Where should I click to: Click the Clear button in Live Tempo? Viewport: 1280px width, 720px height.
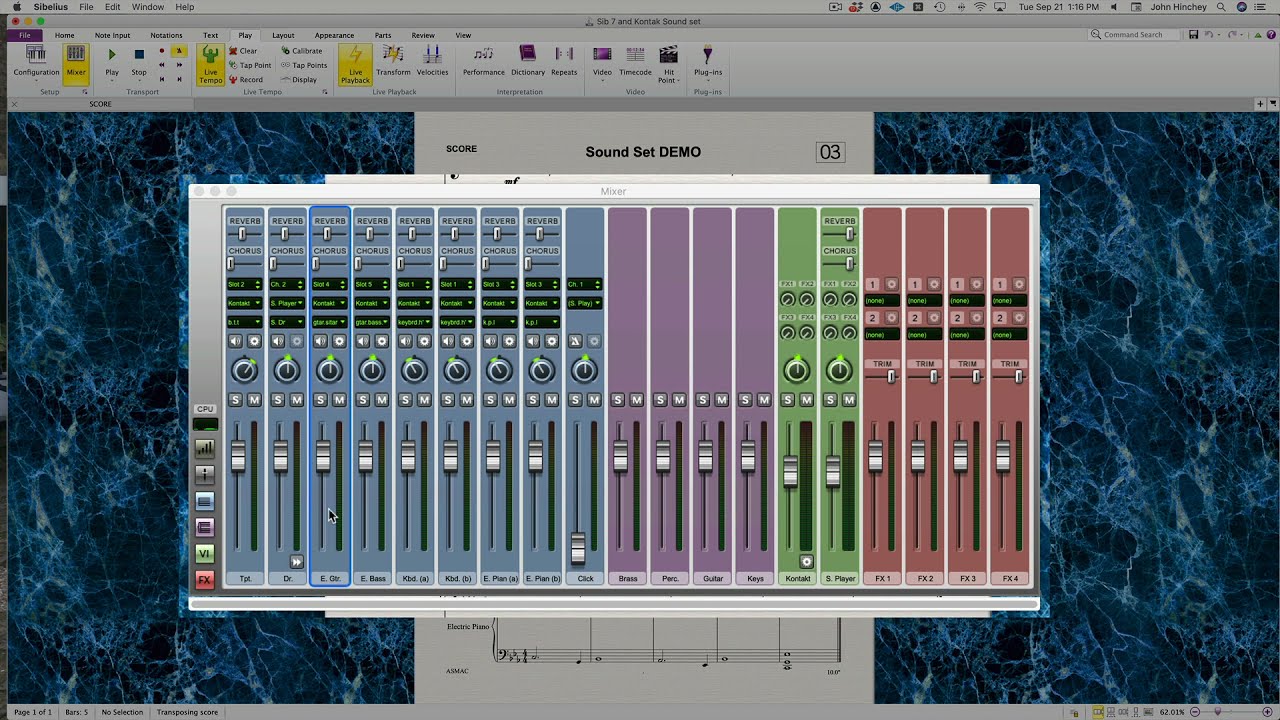pyautogui.click(x=243, y=51)
